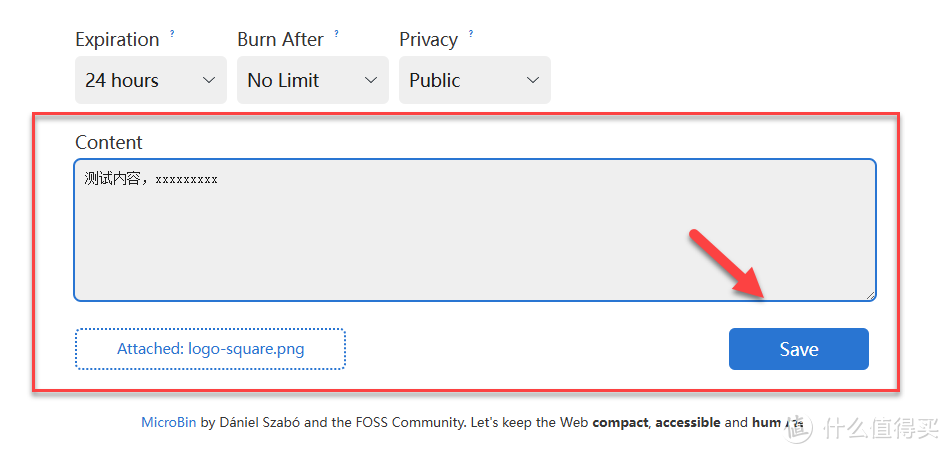Screen dimensions: 950x454
Task: Expand the Burn After No Limit dropdown
Action: (313, 80)
